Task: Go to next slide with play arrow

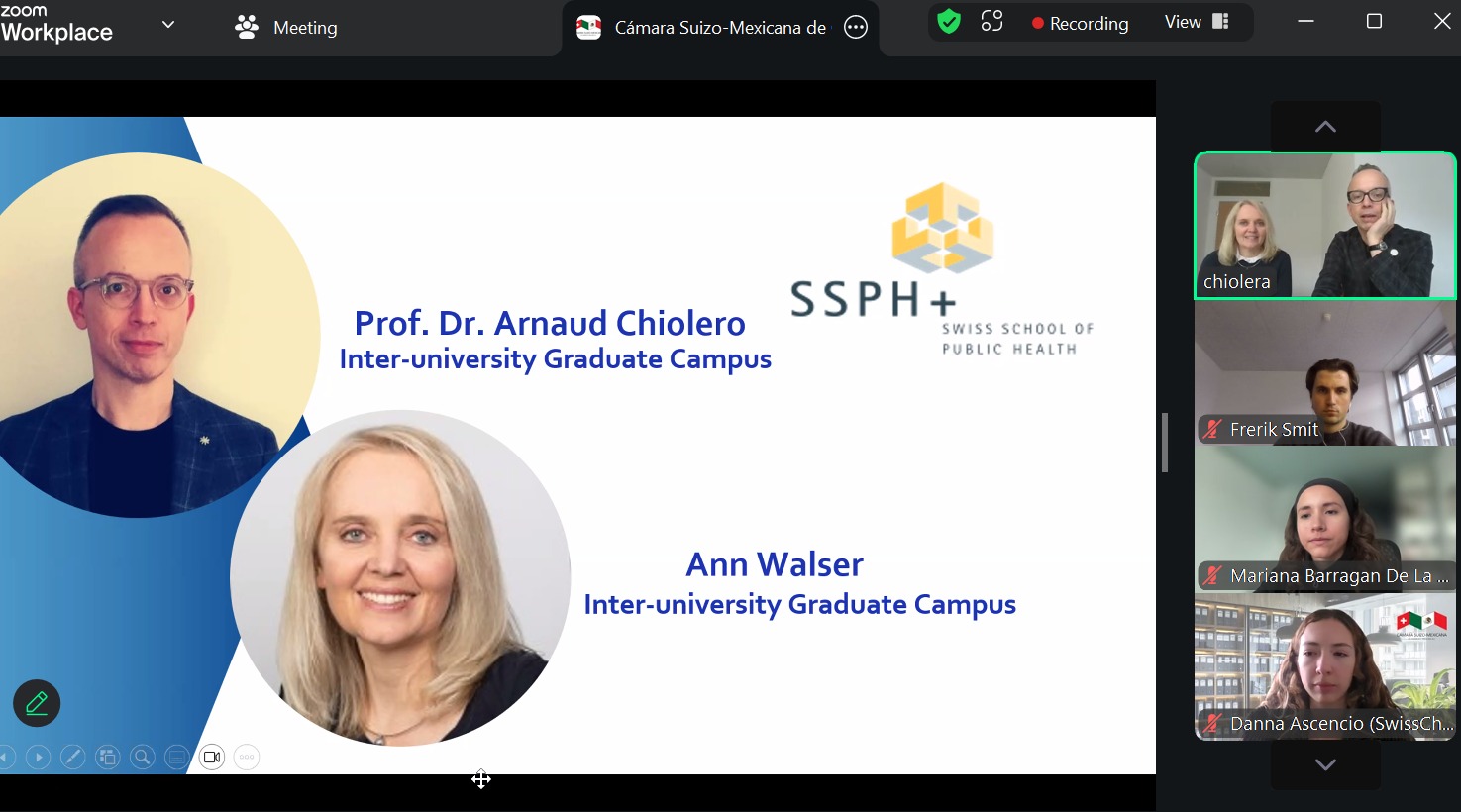Action: tap(39, 758)
